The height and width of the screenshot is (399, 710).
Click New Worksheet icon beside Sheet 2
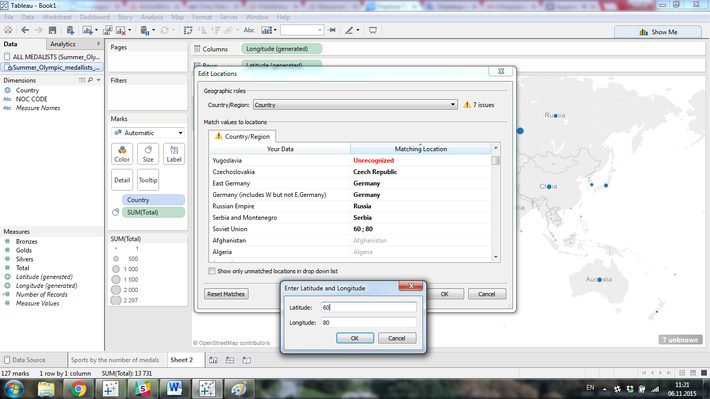click(x=213, y=360)
